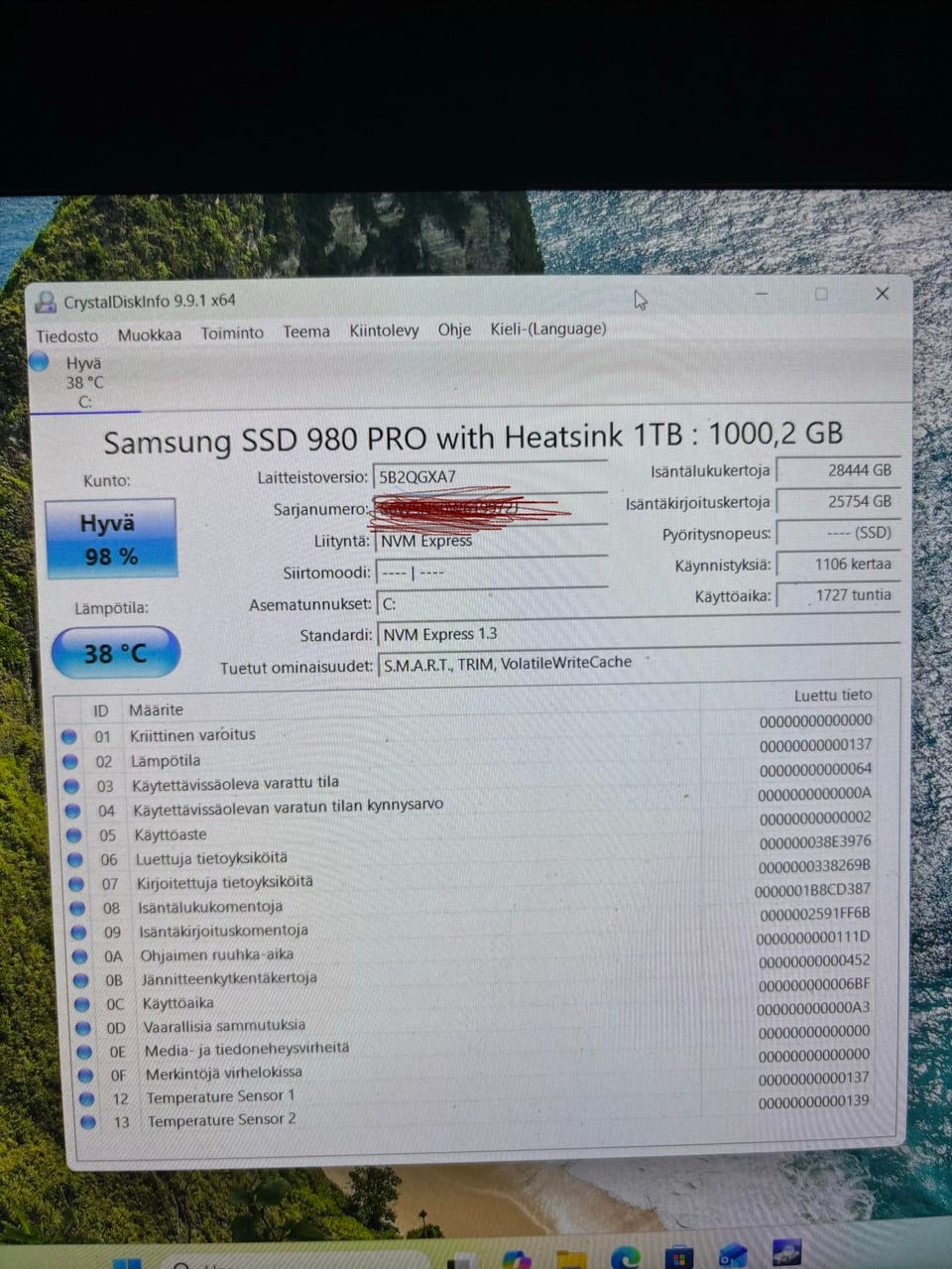Click status circle for row 02 Lämpötila
The height and width of the screenshot is (1269, 952).
click(69, 761)
